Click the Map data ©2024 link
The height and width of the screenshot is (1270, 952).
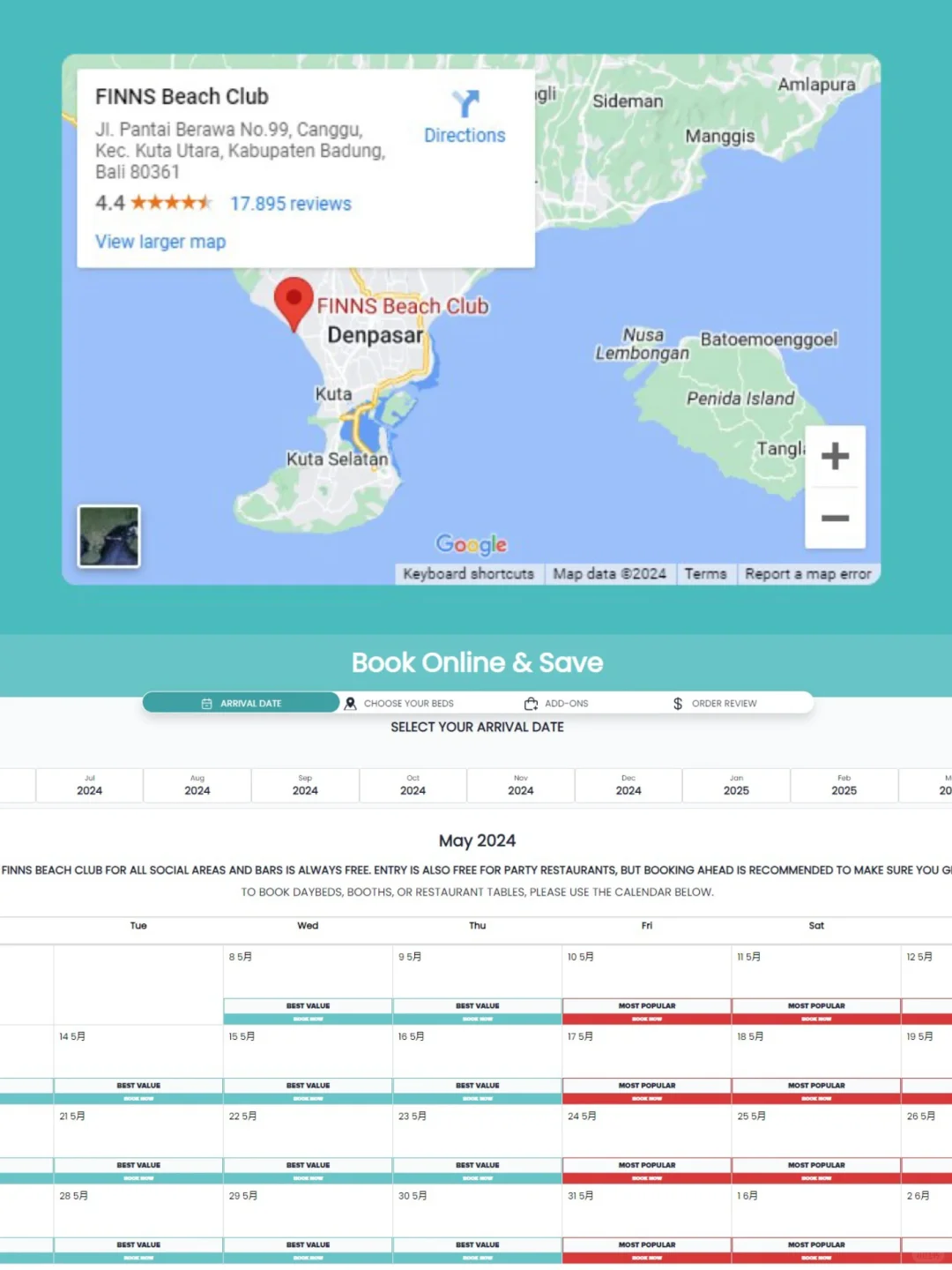point(610,574)
